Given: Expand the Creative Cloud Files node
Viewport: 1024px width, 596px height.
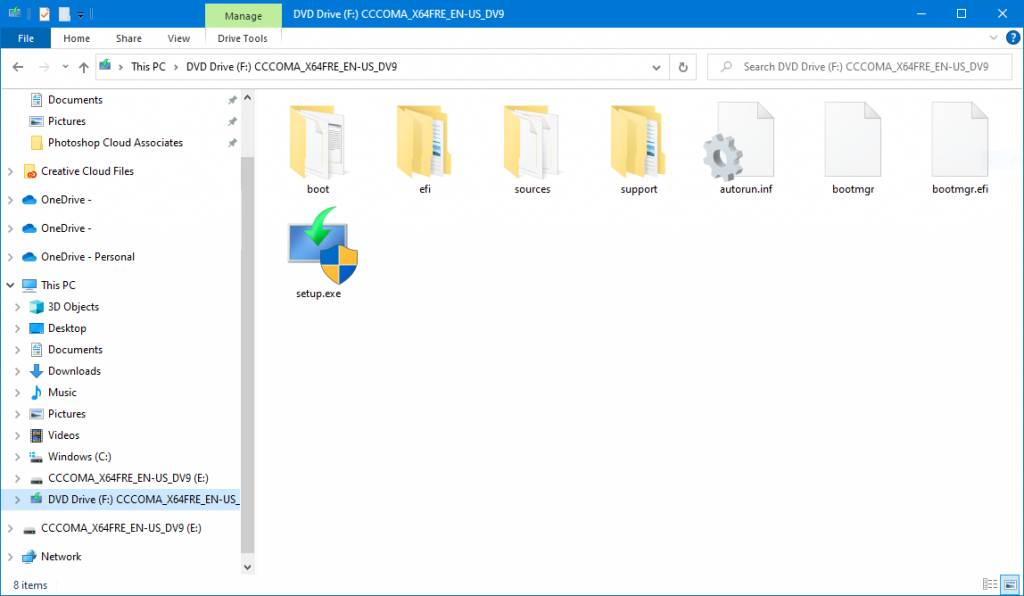Looking at the screenshot, I should [10, 171].
